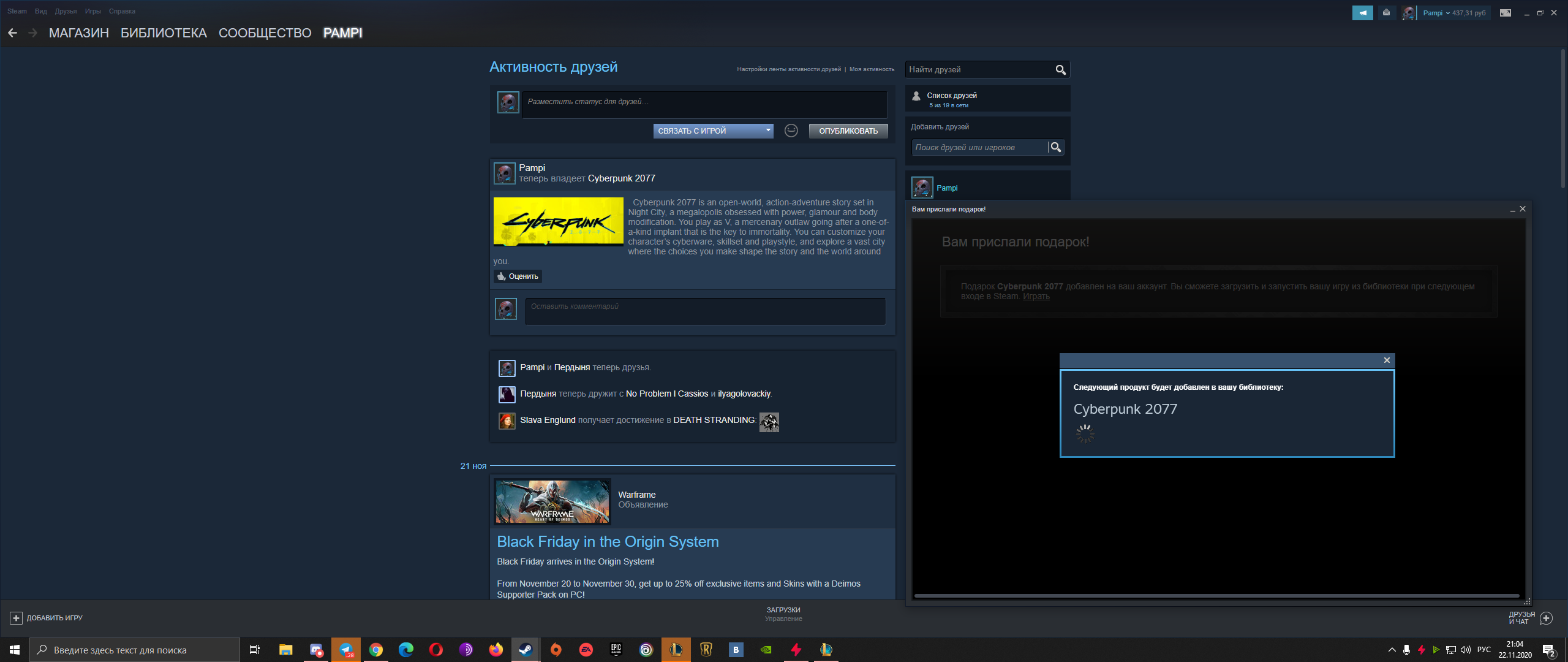
Task: Open the Cyberpunk 2077 yellow banner thumbnail
Action: point(559,222)
